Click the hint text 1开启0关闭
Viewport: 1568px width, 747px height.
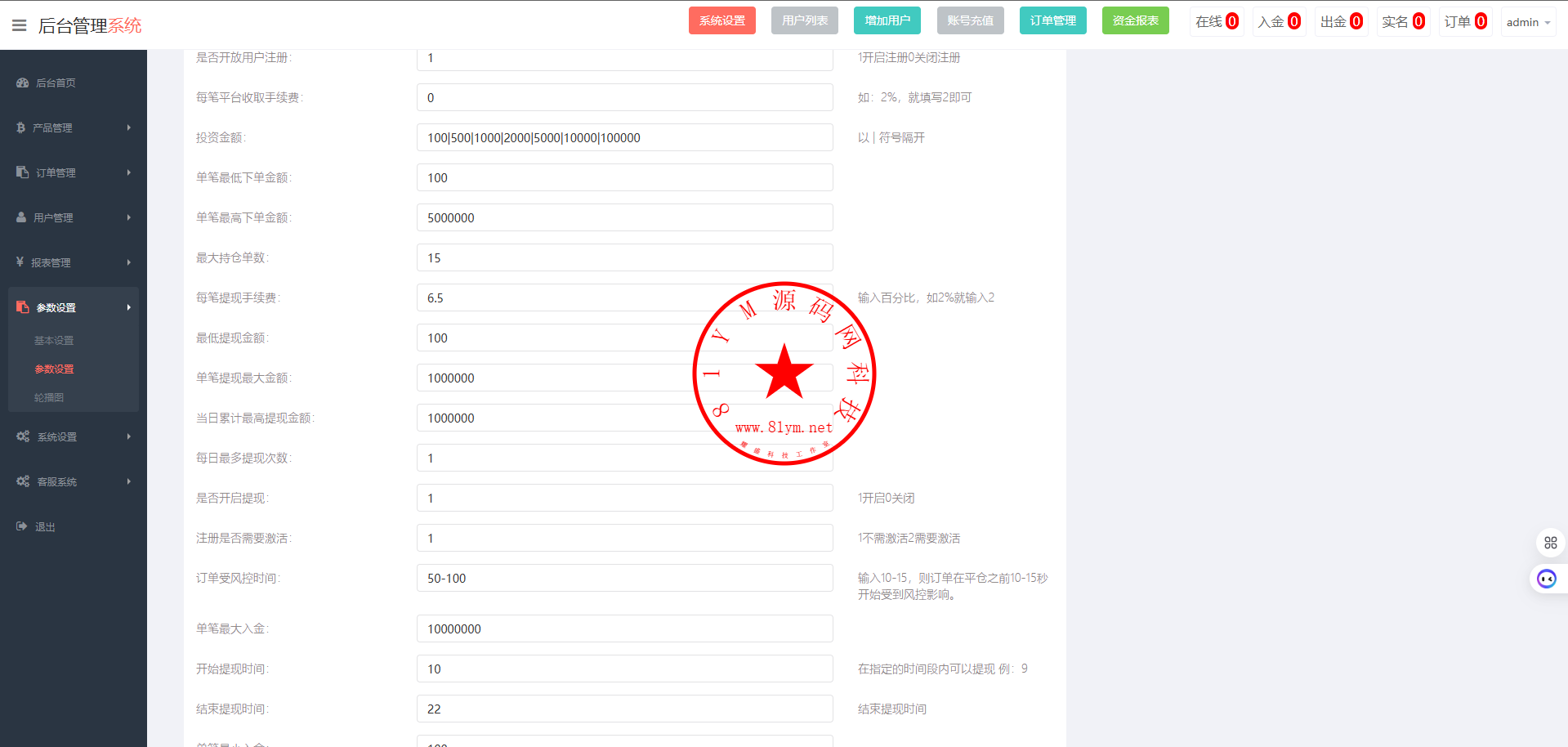click(886, 498)
